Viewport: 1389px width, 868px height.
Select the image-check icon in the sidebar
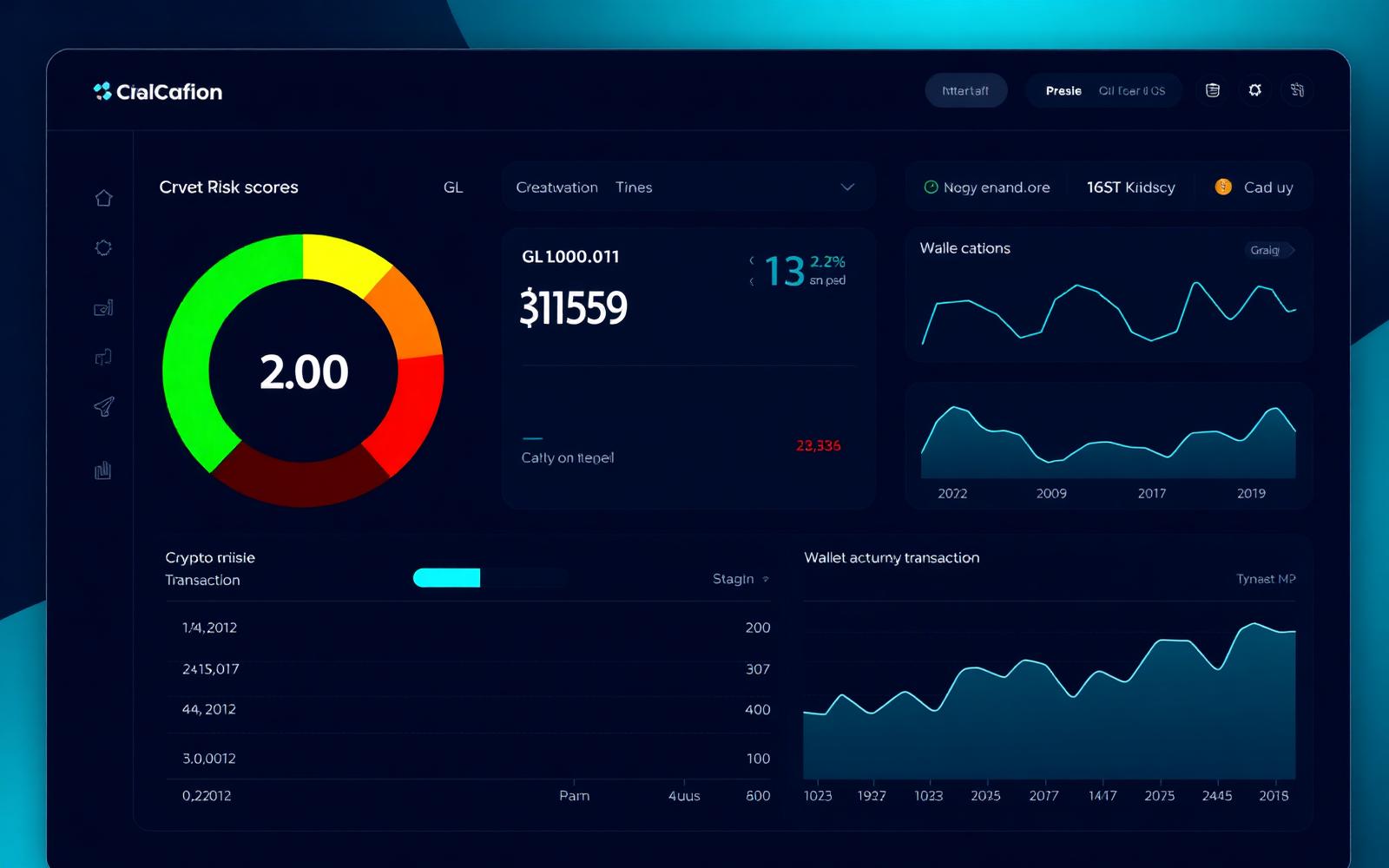[x=103, y=308]
